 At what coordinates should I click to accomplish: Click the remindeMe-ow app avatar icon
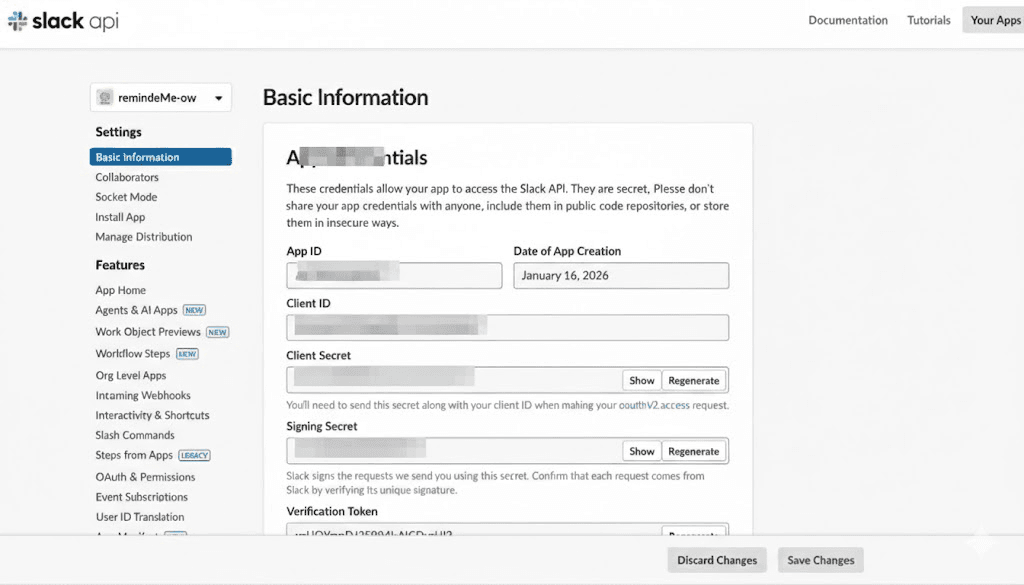108,97
